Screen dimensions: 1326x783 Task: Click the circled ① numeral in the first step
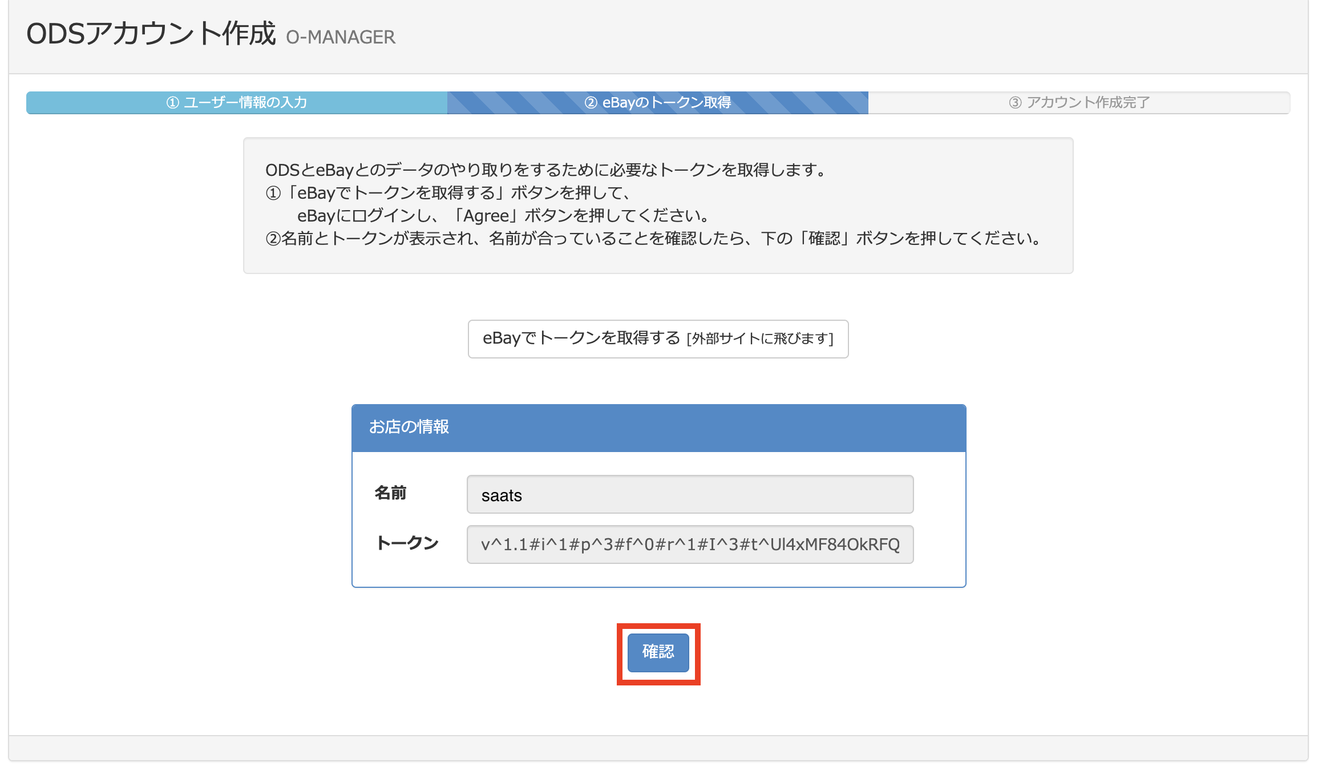172,103
